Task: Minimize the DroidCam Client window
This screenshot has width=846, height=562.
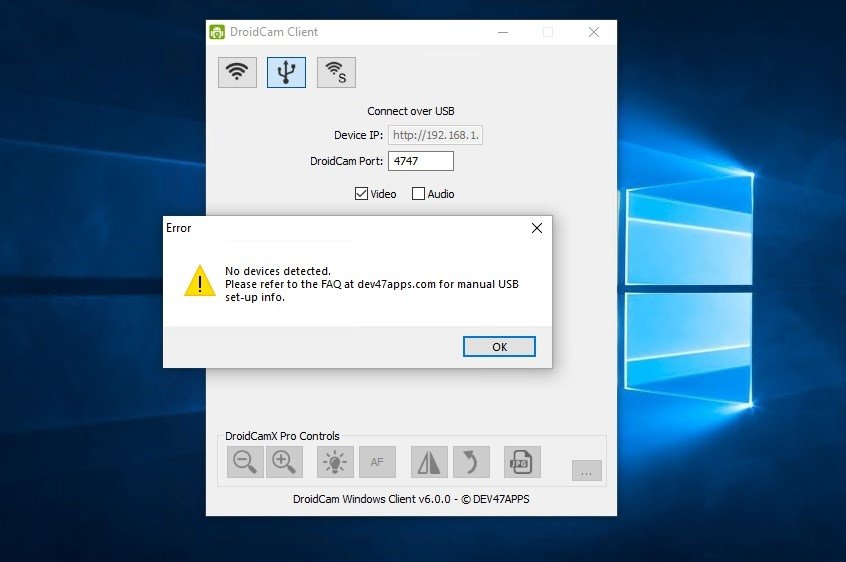Action: tap(503, 32)
